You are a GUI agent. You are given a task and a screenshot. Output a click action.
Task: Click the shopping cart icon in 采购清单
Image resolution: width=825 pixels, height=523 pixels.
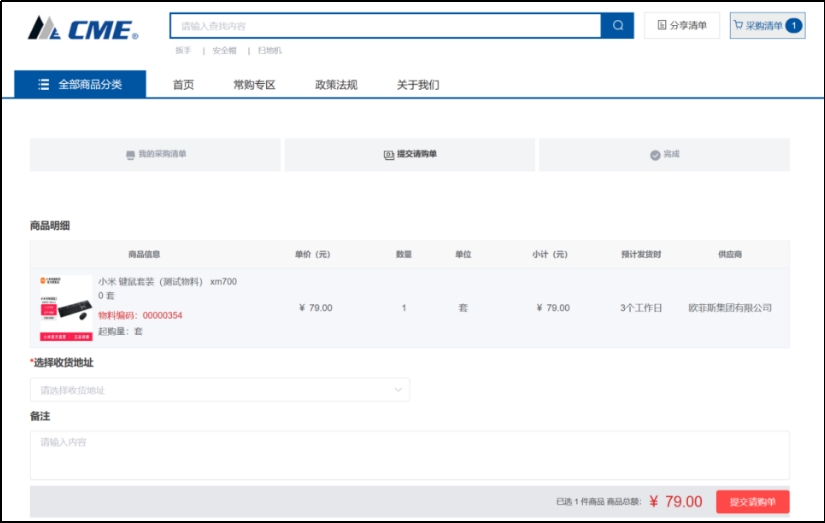point(738,26)
